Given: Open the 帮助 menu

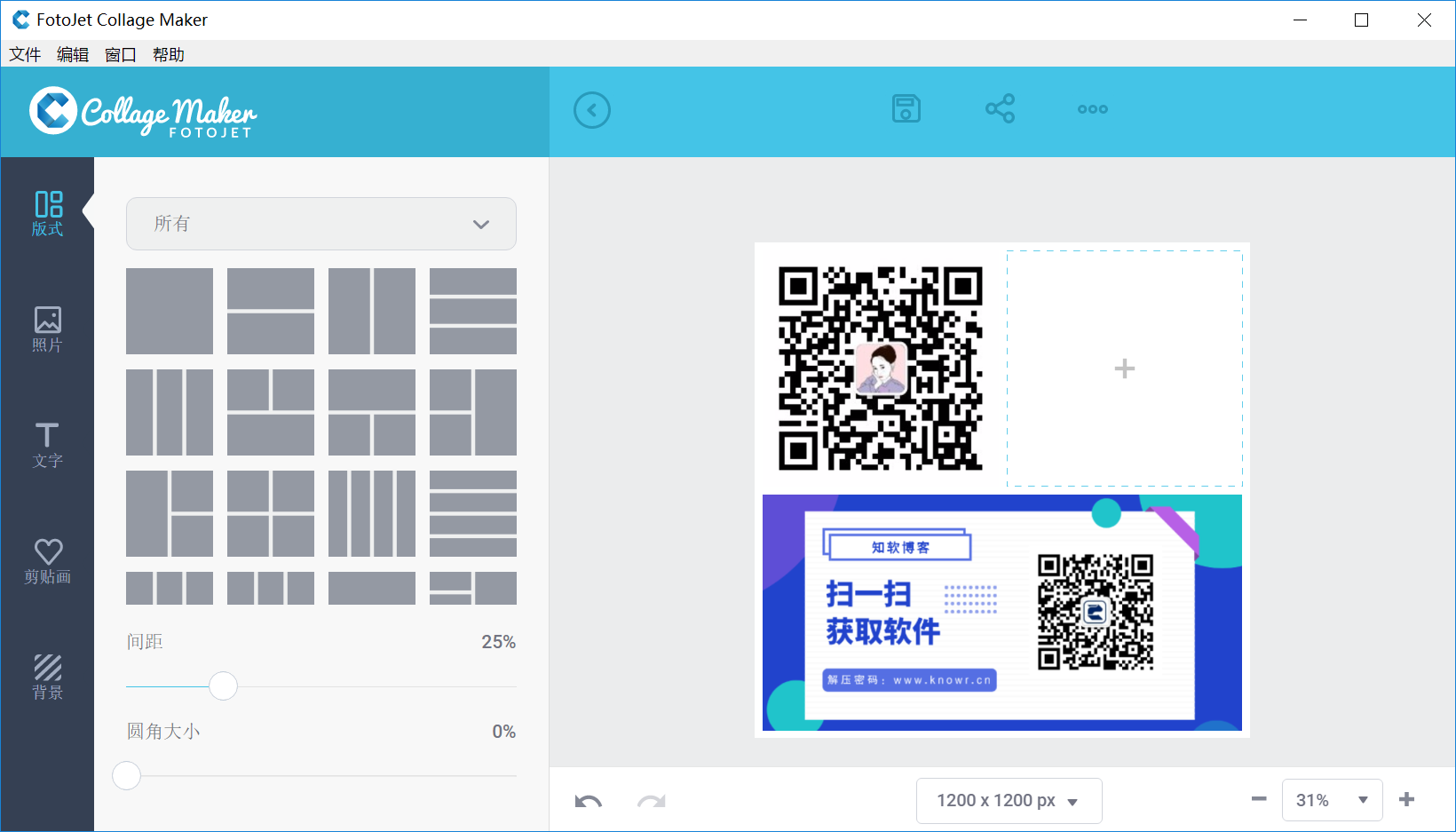Looking at the screenshot, I should tap(169, 54).
